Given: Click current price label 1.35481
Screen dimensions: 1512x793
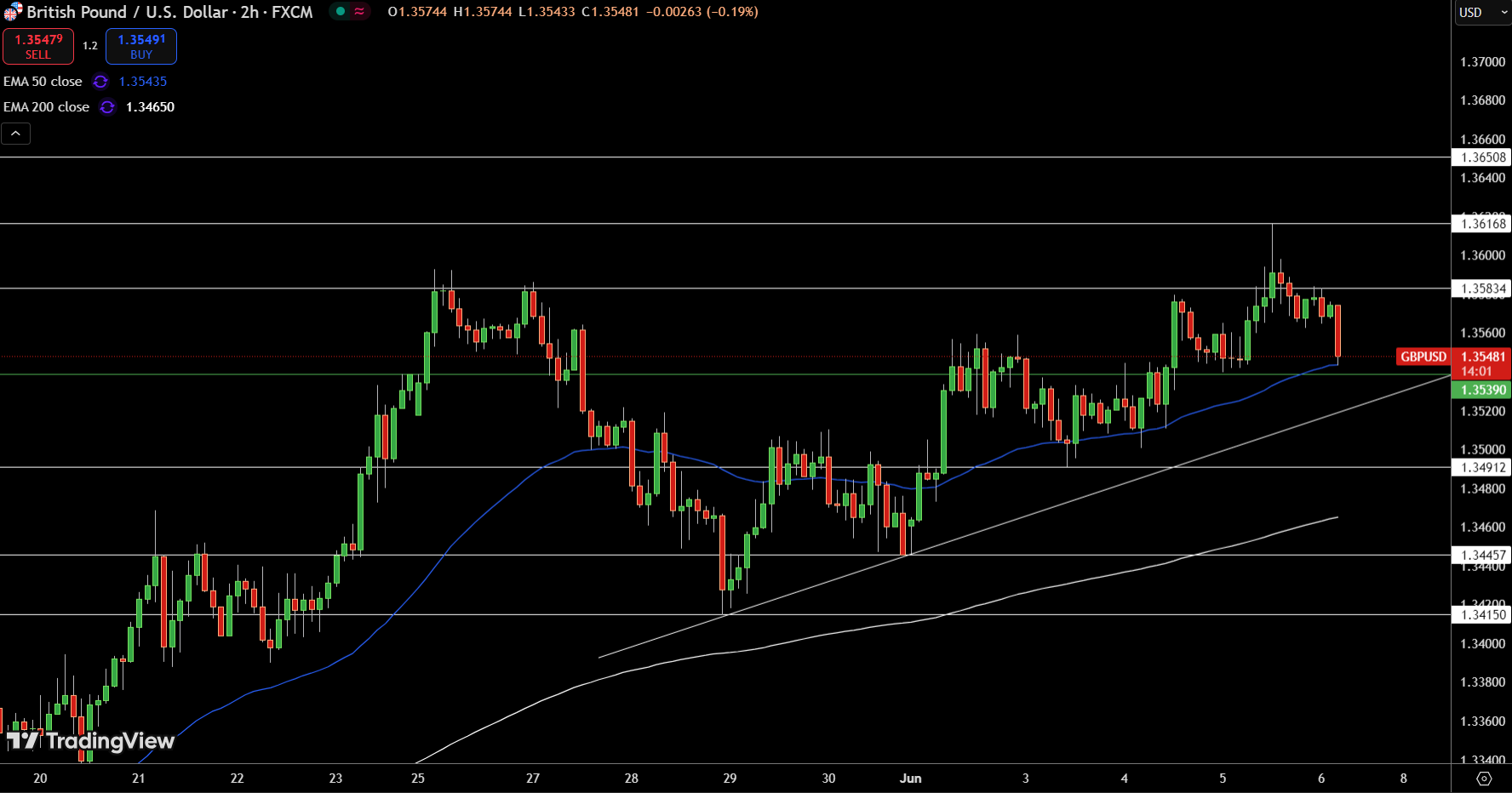Looking at the screenshot, I should [x=1482, y=357].
